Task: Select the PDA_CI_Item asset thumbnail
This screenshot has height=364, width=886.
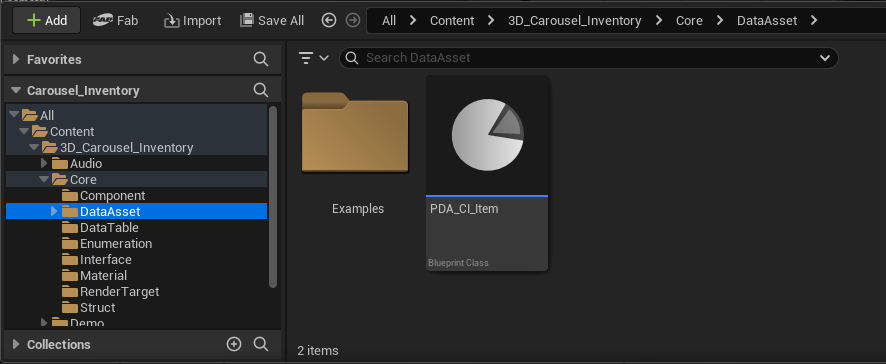Action: coord(487,136)
